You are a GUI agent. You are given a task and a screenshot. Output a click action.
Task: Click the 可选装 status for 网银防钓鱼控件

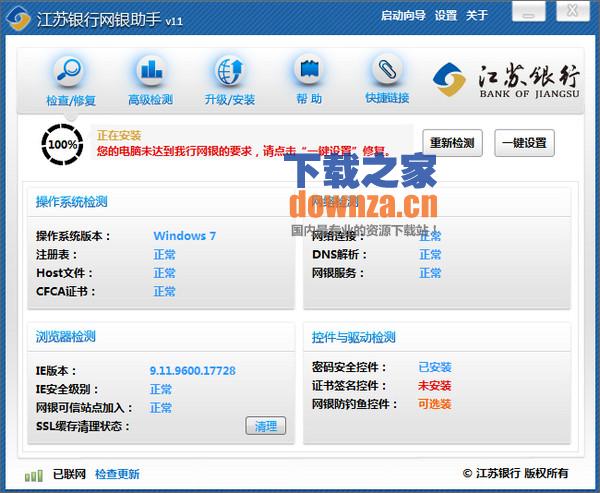[434, 404]
